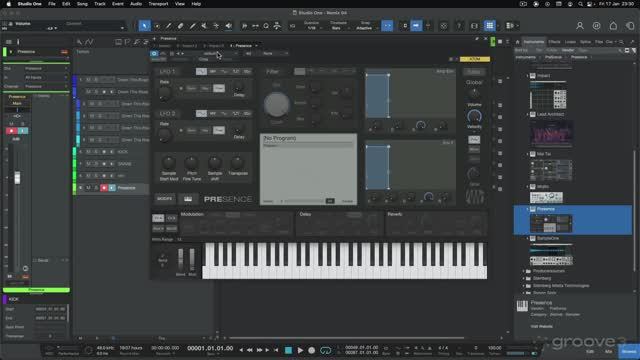Select the Mojito instrument thumbnail
Screen dimensions: 640x360
546,198
